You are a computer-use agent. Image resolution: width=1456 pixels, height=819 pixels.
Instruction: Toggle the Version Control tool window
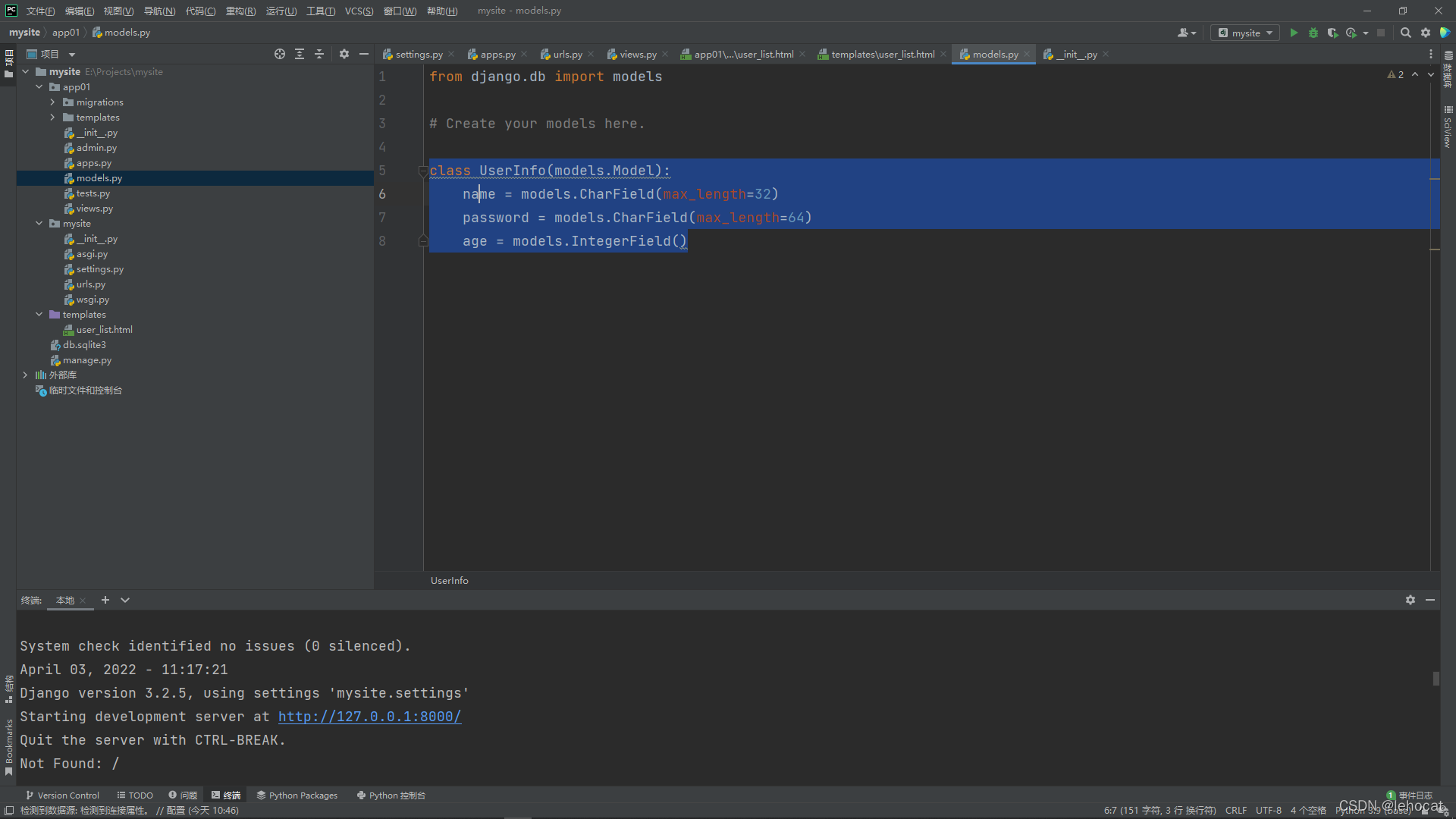tap(63, 795)
